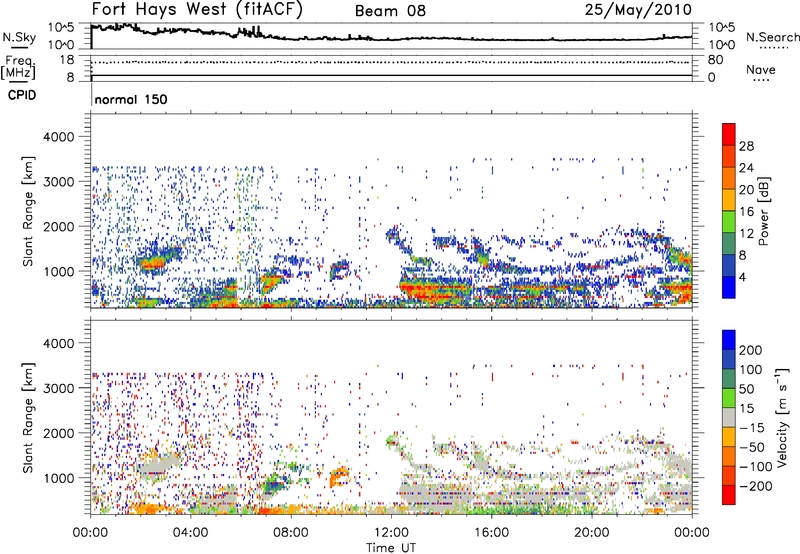The width and height of the screenshot is (800, 554).
Task: Click the date "25/May/2010"
Action: (638, 10)
